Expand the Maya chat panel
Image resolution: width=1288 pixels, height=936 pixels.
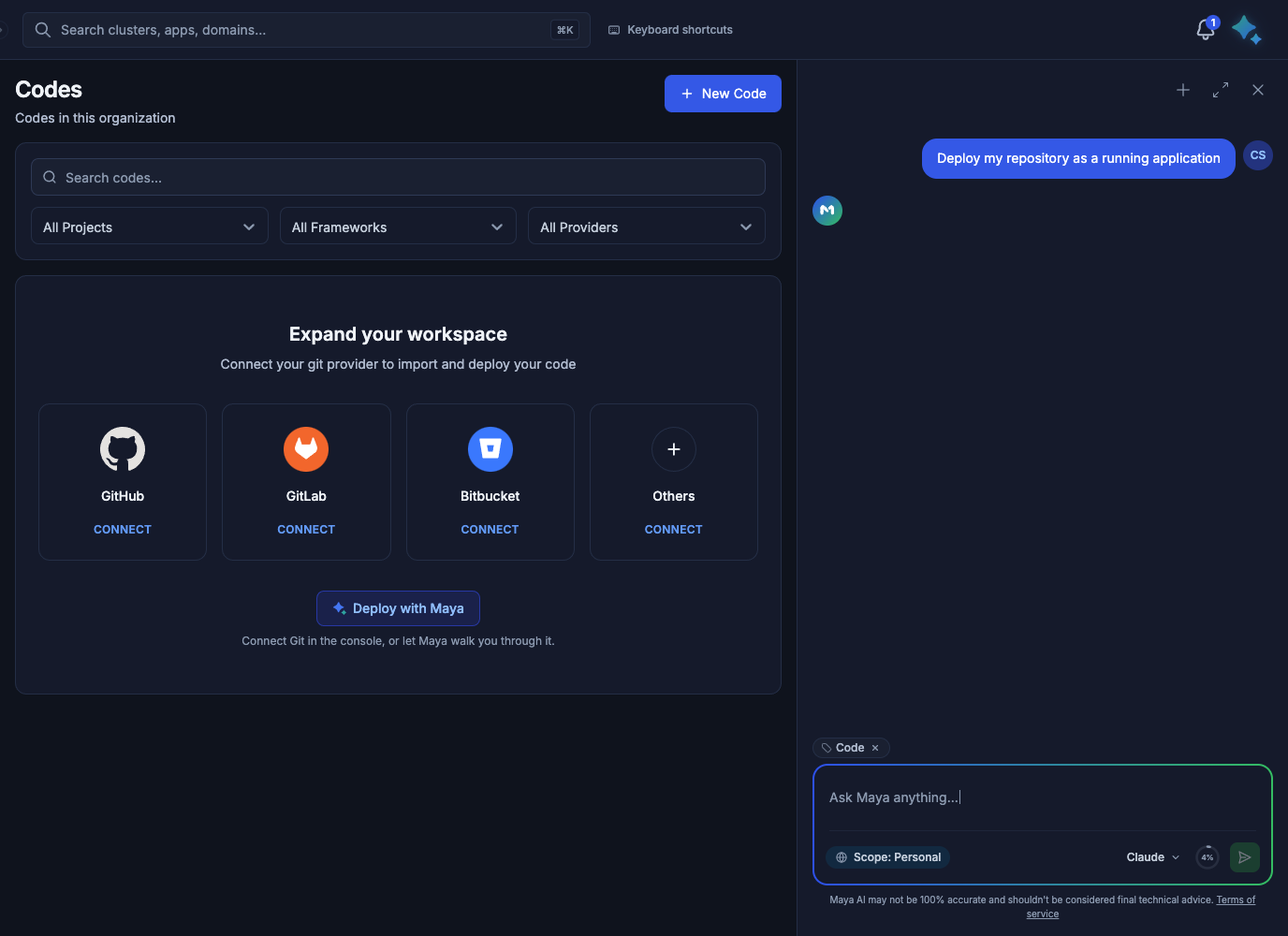(1221, 90)
